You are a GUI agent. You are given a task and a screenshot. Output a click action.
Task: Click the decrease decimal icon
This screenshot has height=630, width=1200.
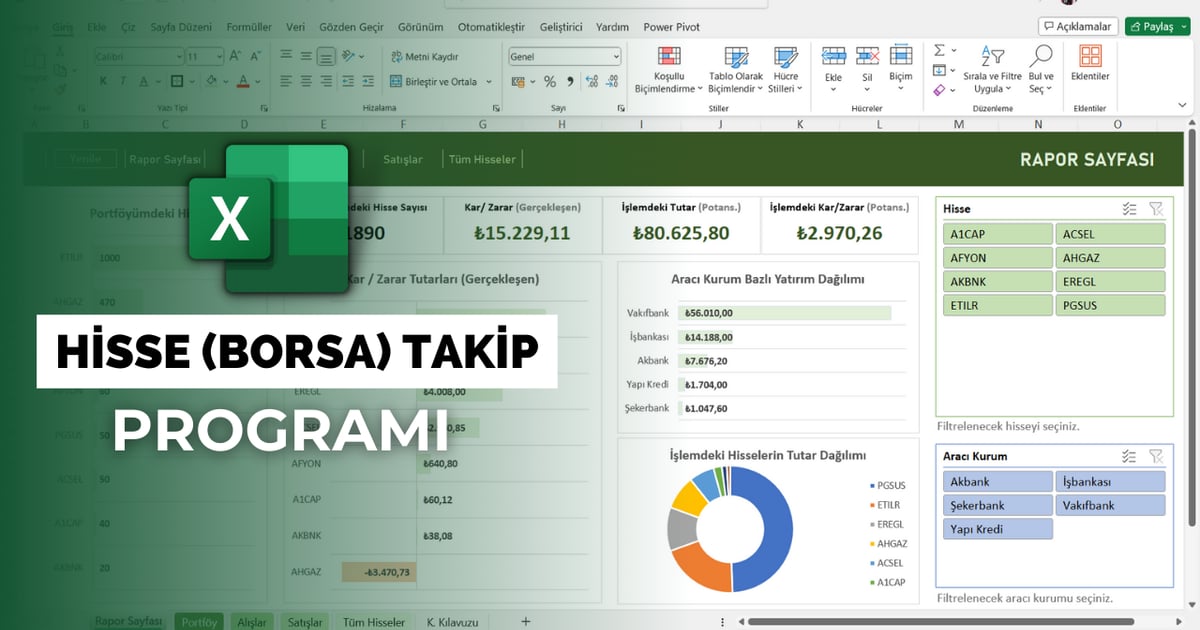pyautogui.click(x=613, y=82)
